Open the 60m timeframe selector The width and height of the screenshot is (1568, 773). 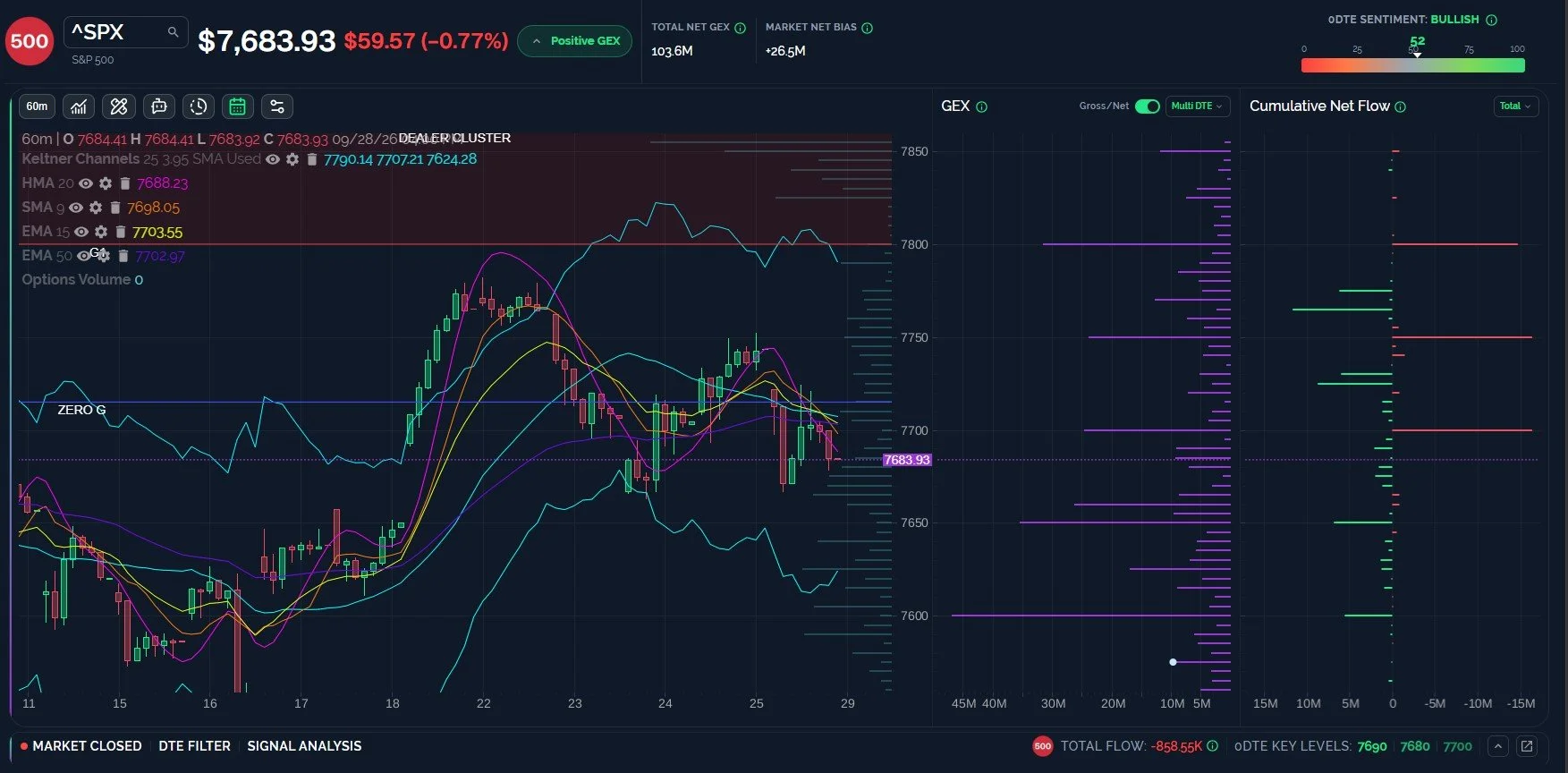pyautogui.click(x=37, y=106)
